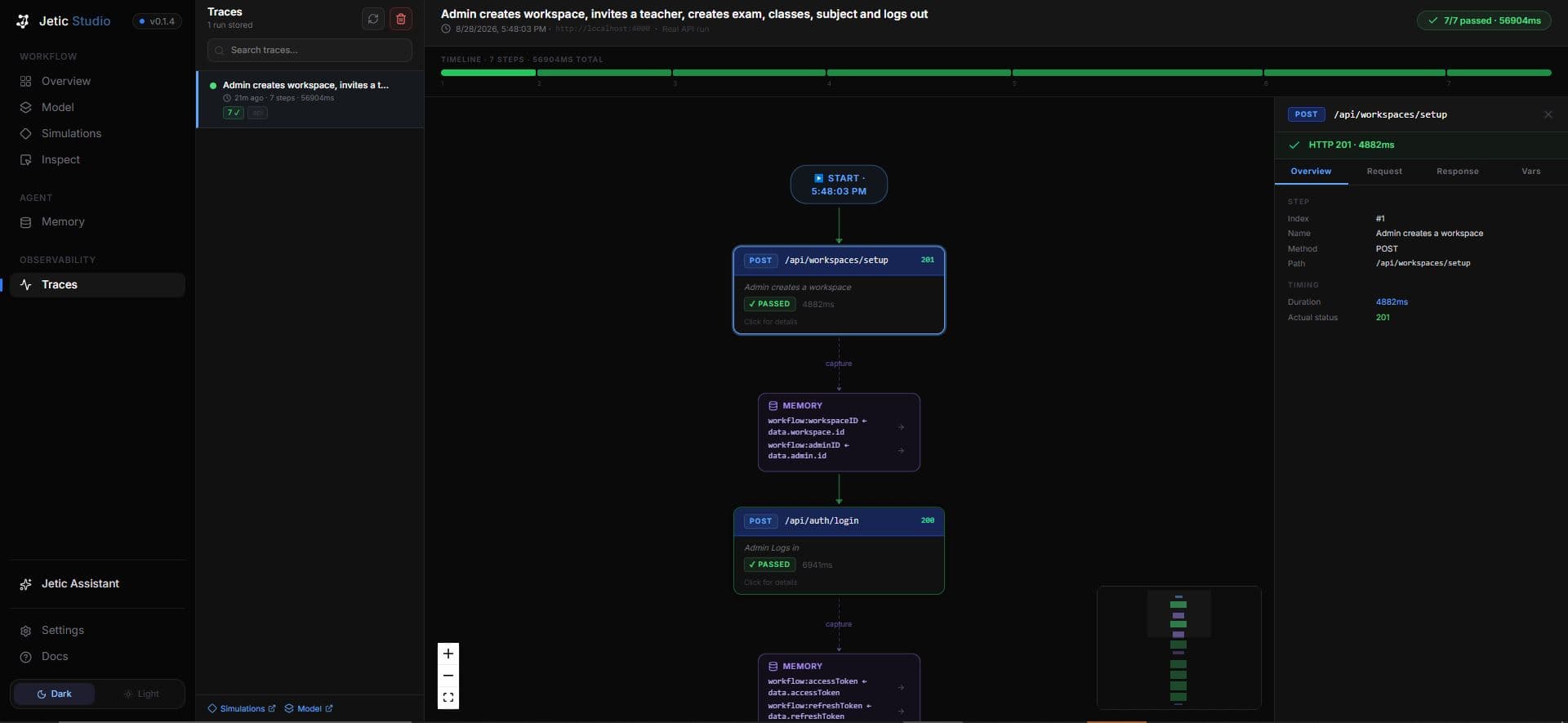Launch Jetic Assistant

click(x=97, y=583)
